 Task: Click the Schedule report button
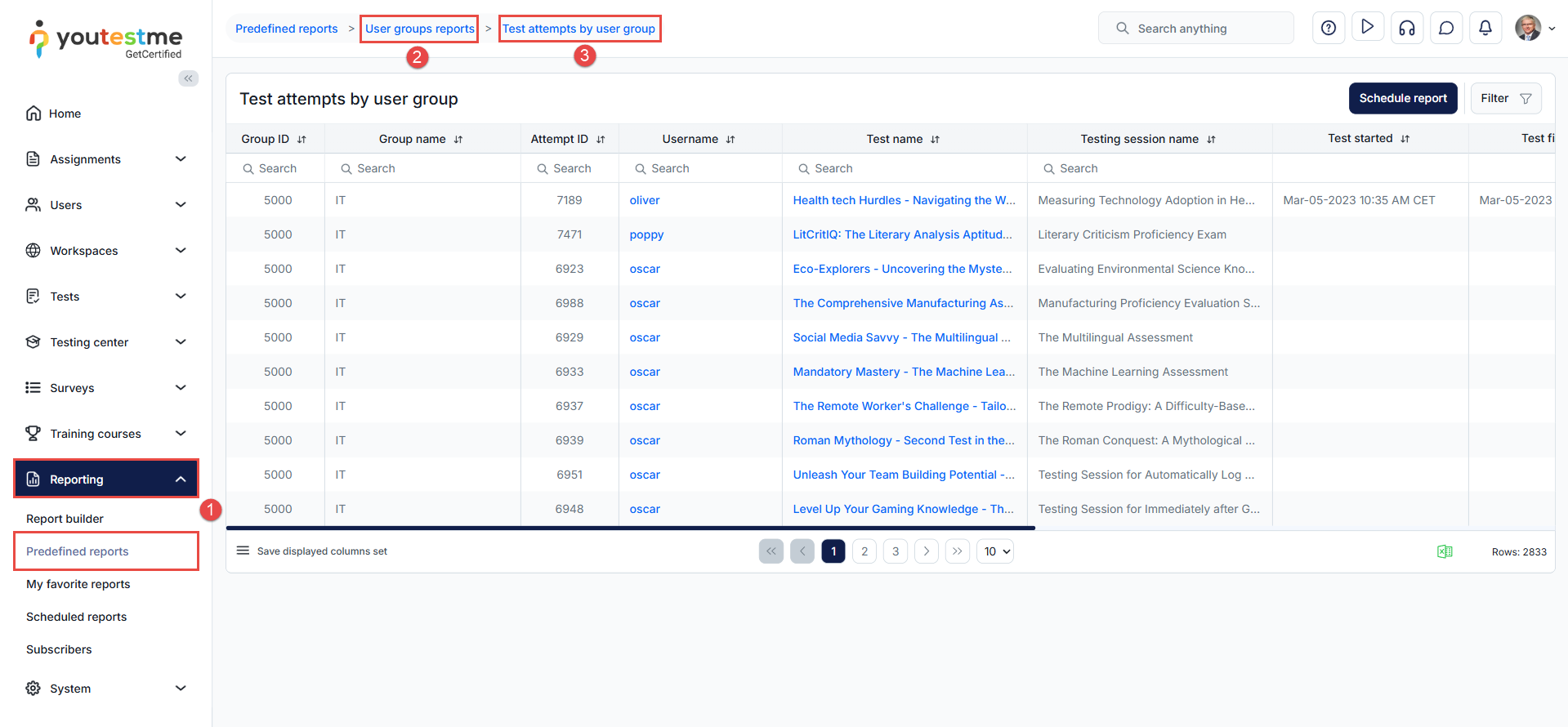(1403, 98)
